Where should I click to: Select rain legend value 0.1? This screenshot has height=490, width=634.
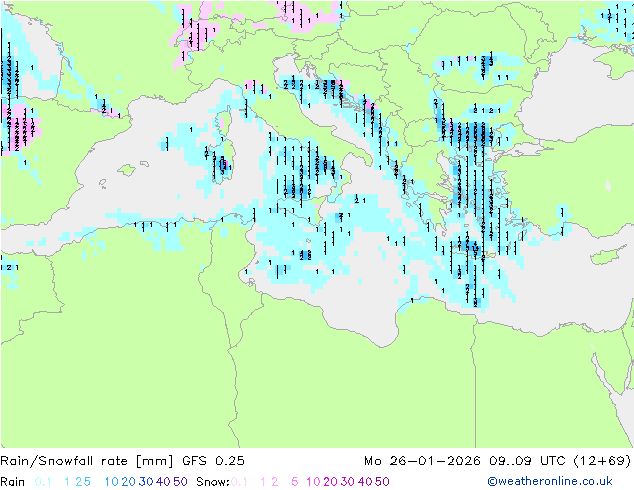[43, 482]
